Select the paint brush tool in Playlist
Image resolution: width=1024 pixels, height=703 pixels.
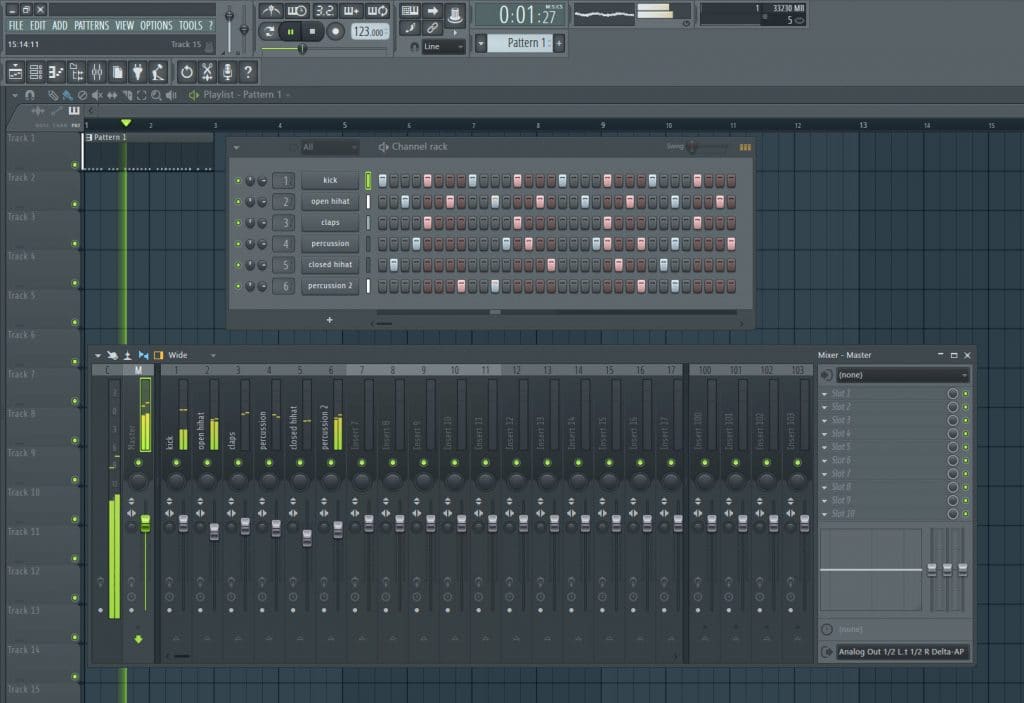[67, 95]
